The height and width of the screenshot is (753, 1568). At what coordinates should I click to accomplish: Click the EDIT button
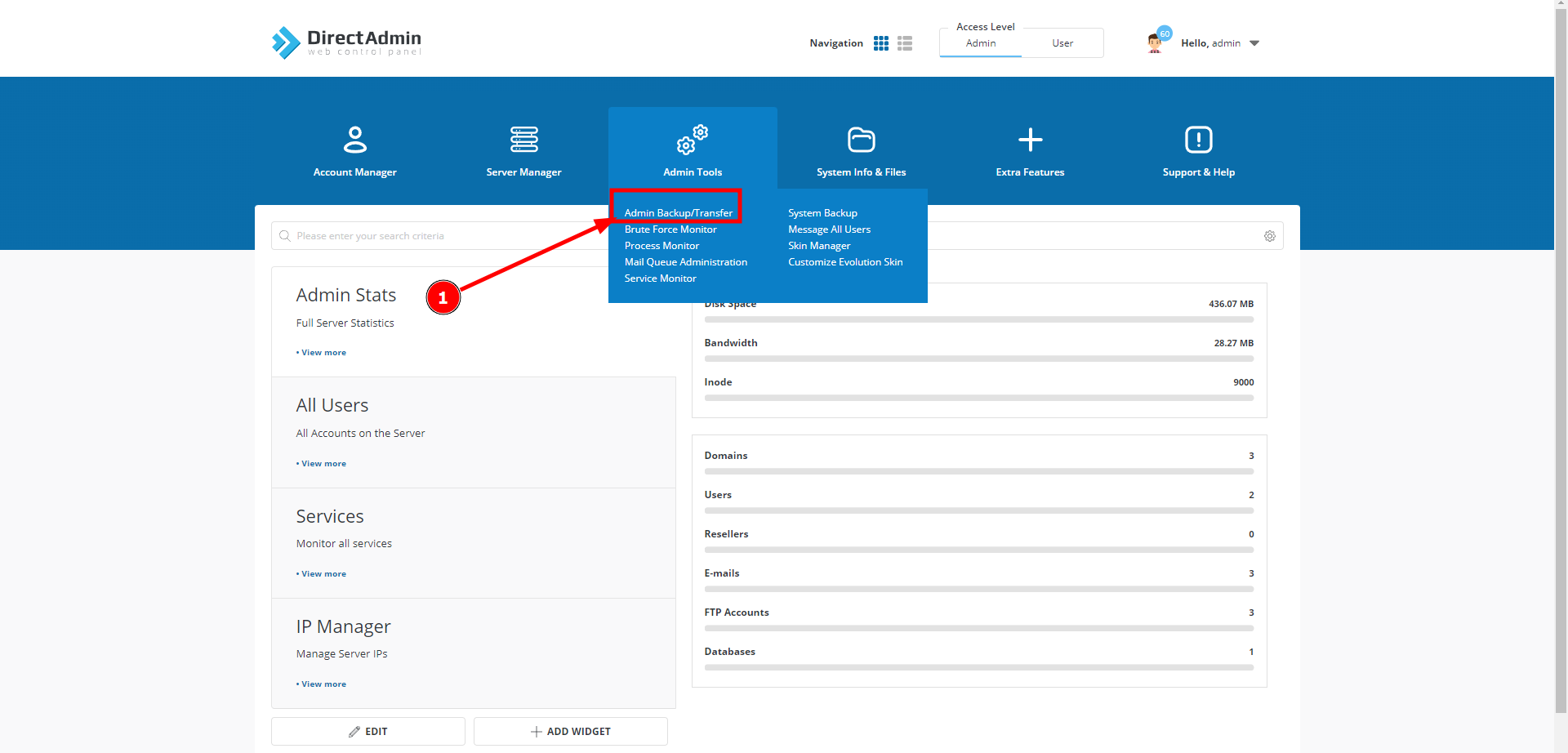coord(368,731)
